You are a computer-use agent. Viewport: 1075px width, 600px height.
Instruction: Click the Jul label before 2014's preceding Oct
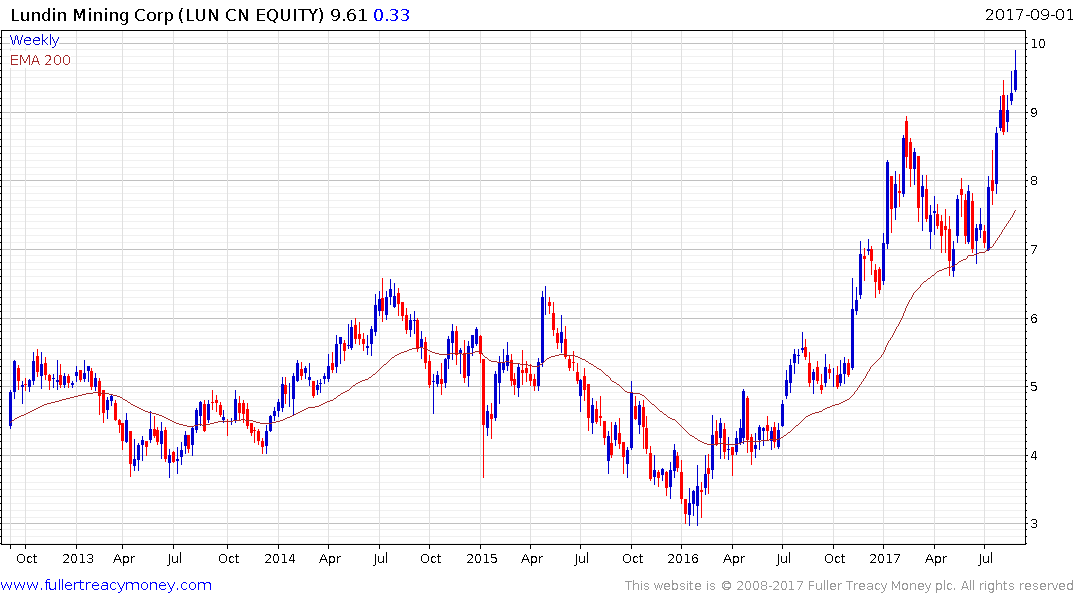174,558
